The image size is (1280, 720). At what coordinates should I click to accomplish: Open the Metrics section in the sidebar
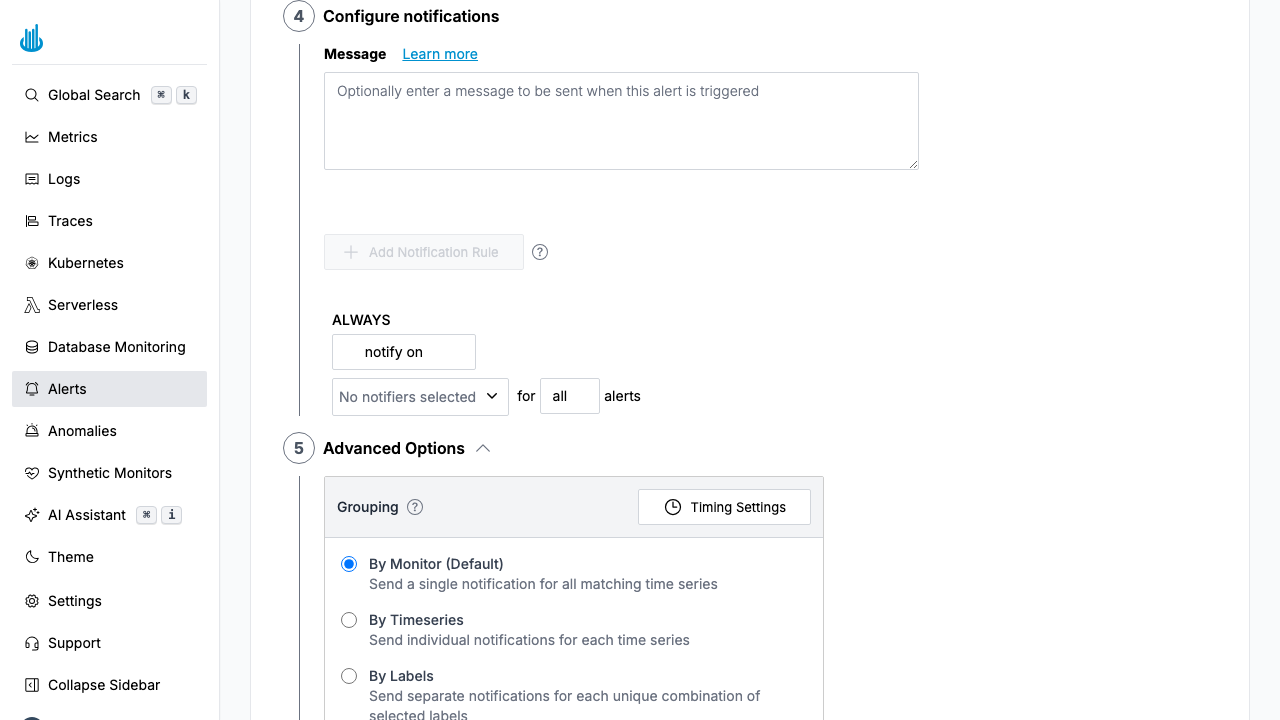tap(72, 137)
